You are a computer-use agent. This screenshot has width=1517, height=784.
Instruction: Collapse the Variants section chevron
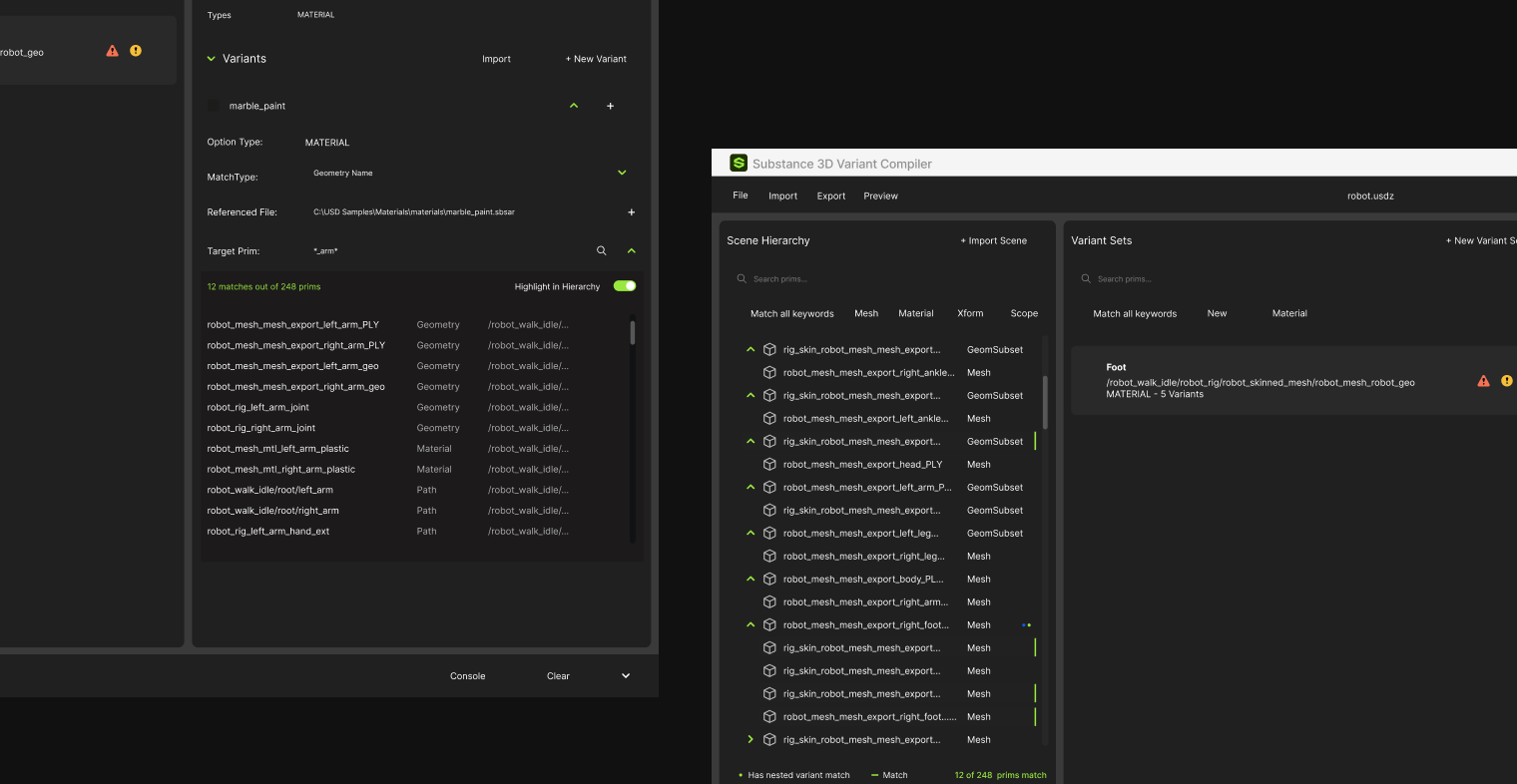(x=211, y=59)
